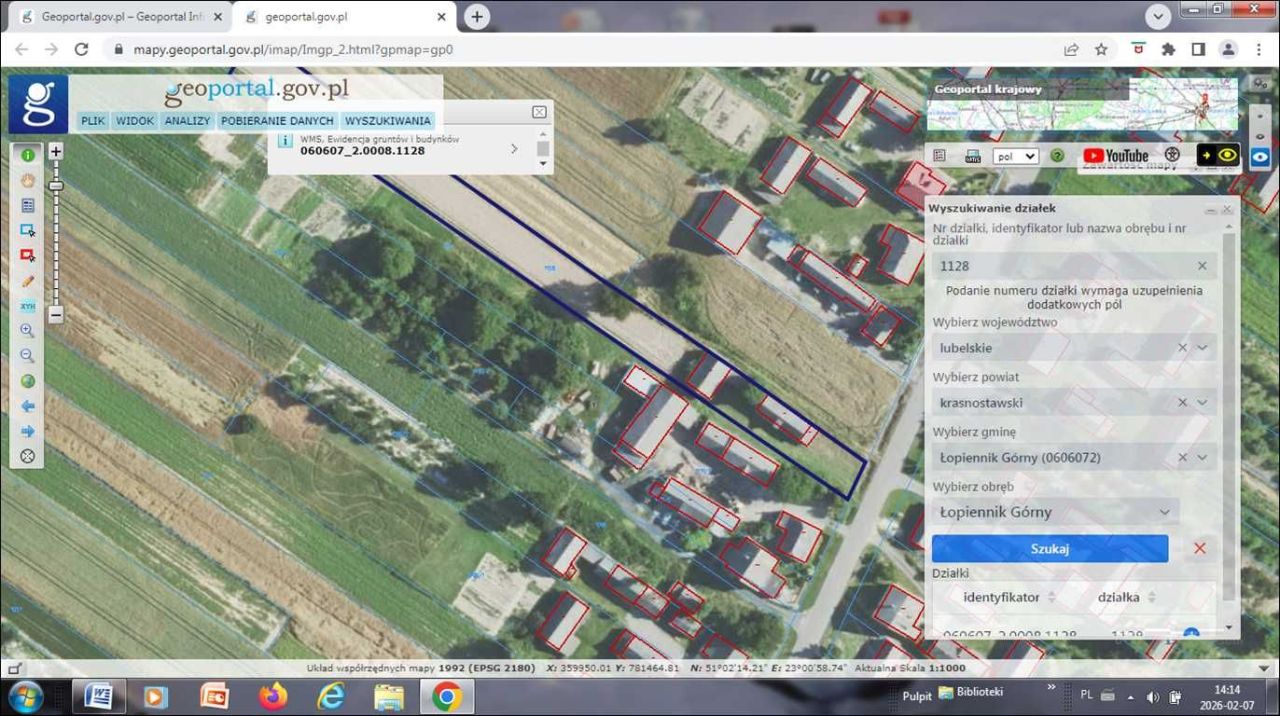Show full extent with globe icon

(27, 381)
